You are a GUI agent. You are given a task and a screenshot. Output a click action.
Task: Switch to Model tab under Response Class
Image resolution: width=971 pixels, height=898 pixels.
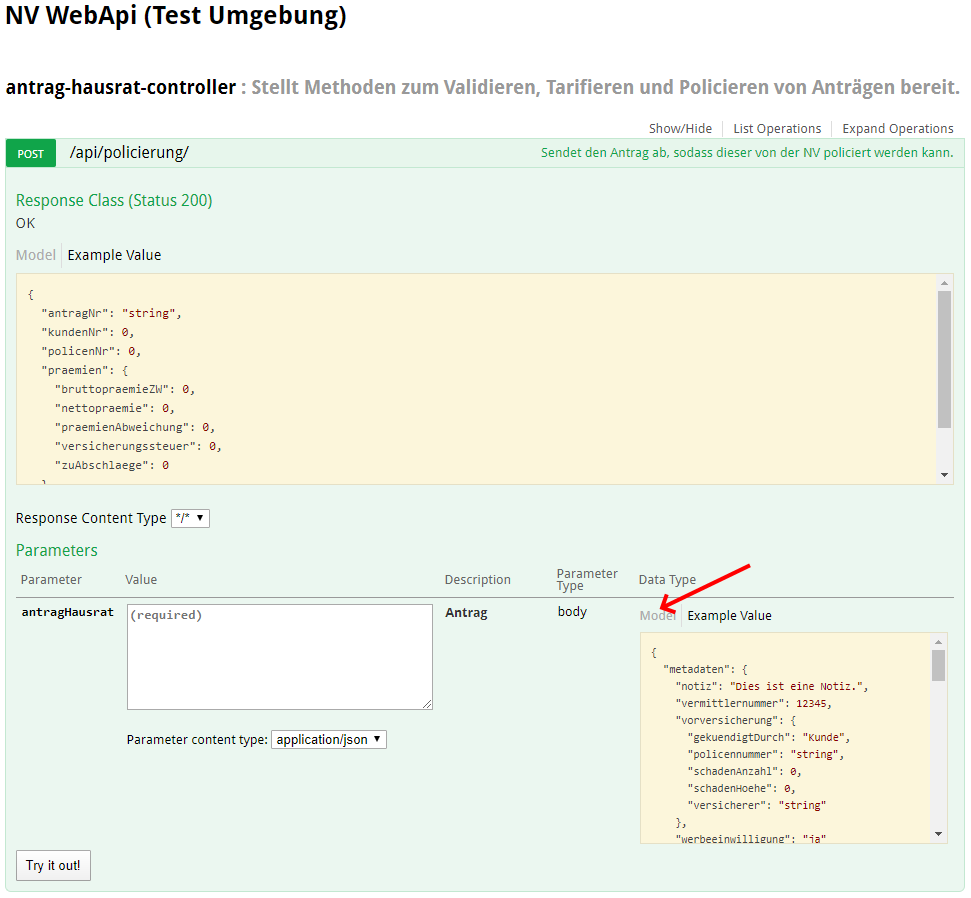(x=36, y=255)
